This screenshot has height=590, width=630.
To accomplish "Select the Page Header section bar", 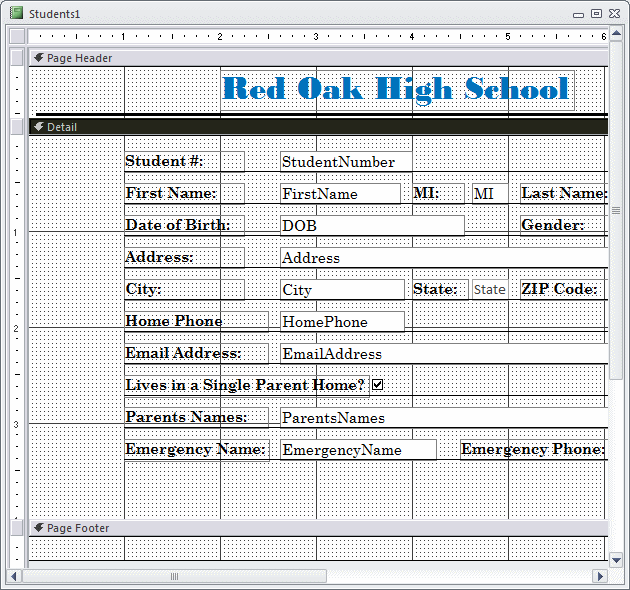I will [x=319, y=58].
